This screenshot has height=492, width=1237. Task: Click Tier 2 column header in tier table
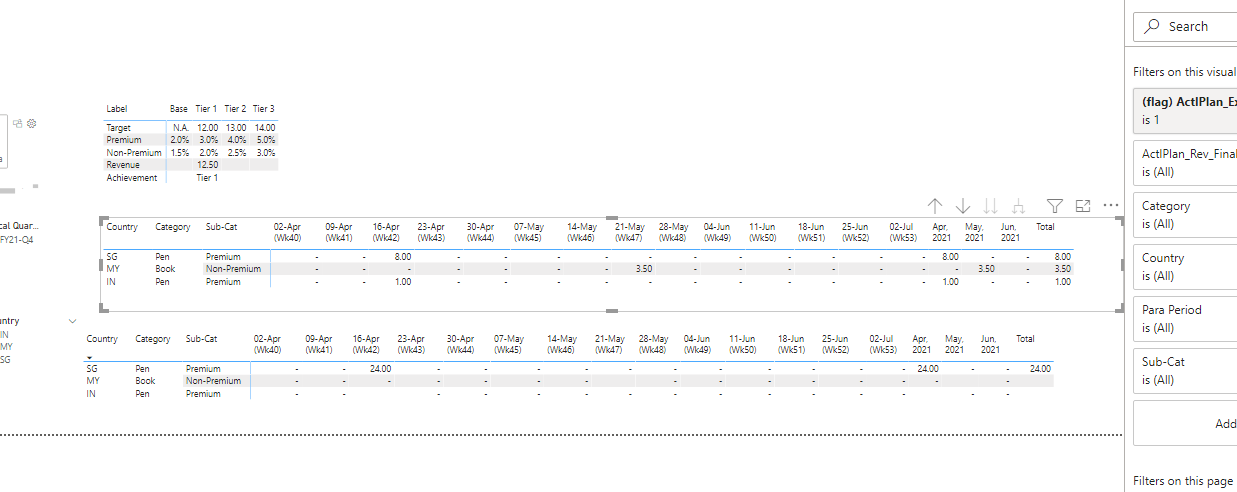235,108
